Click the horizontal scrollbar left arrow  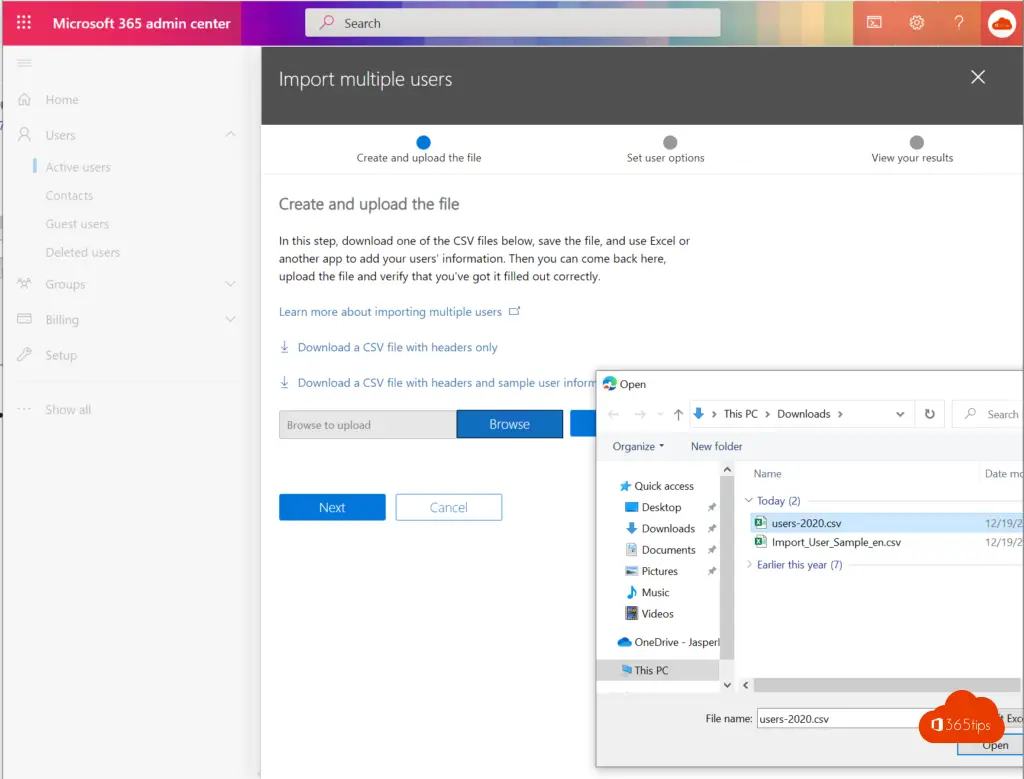pyautogui.click(x=746, y=685)
